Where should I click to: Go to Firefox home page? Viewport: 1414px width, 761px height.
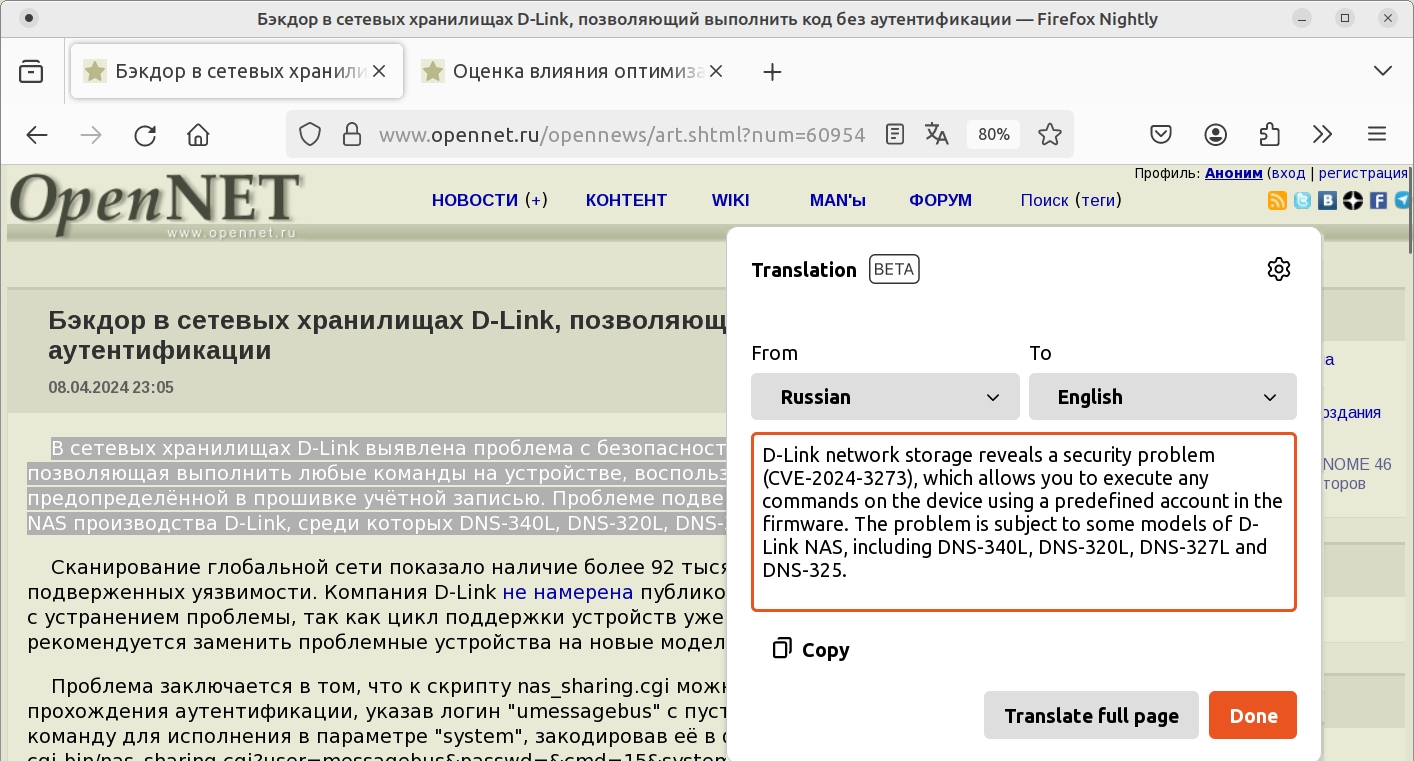(x=198, y=135)
